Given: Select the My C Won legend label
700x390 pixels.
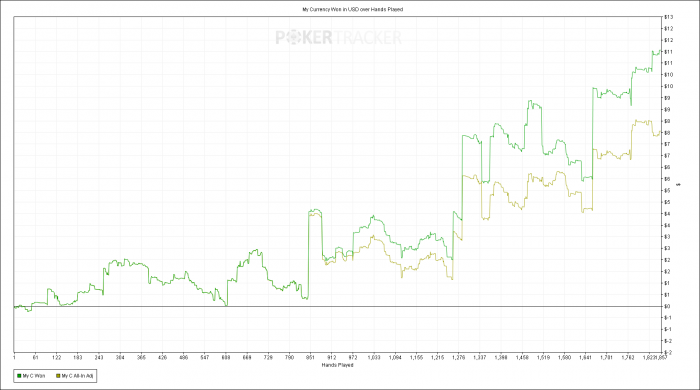Looking at the screenshot, I should 34,376.
